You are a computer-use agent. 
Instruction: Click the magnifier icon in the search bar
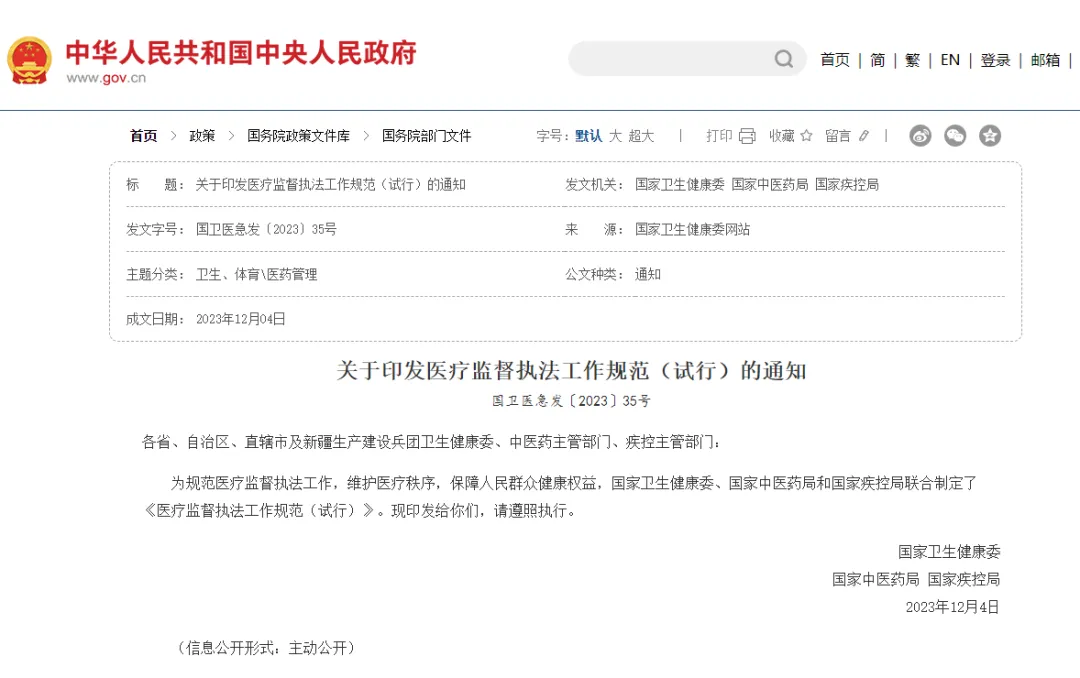[783, 59]
